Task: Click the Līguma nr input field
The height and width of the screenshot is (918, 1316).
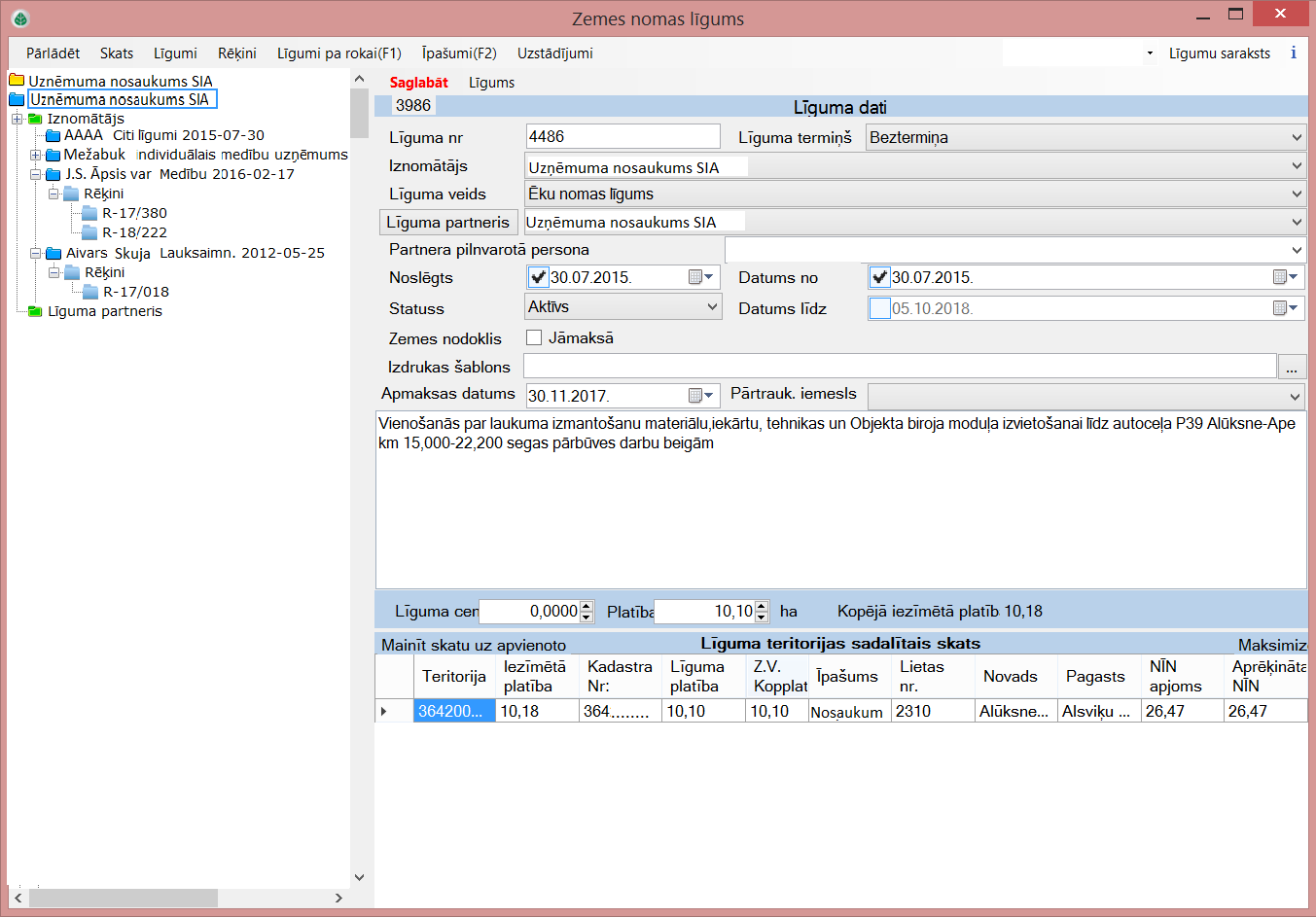Action: click(622, 137)
